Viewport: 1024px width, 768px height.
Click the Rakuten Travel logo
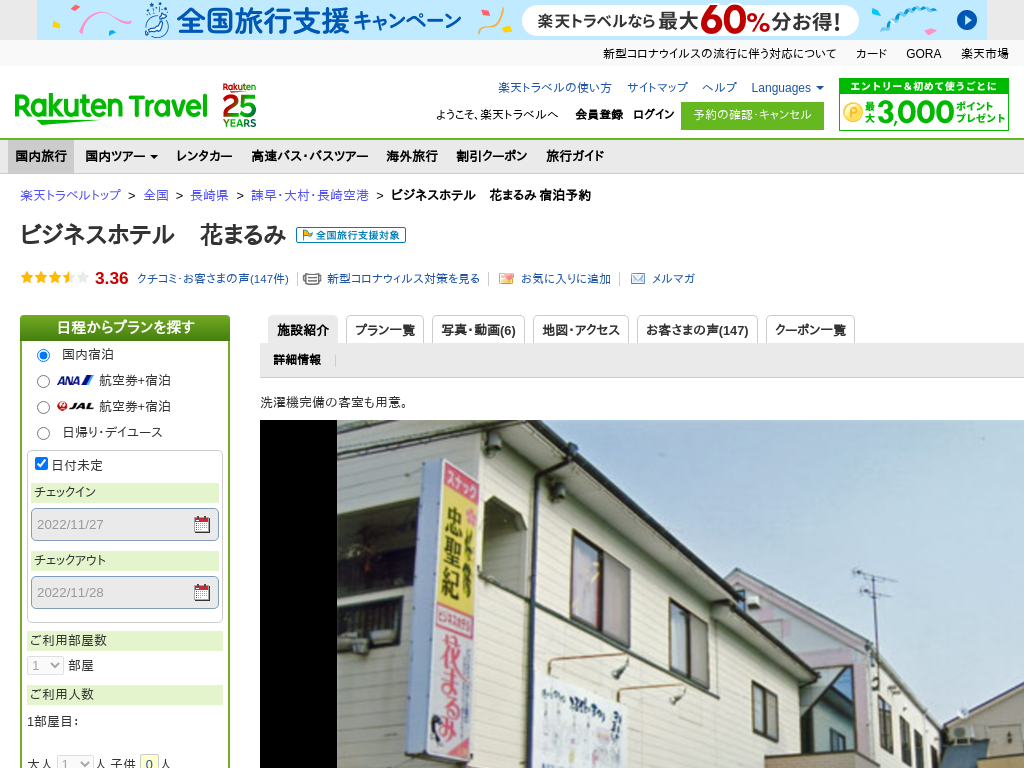111,108
